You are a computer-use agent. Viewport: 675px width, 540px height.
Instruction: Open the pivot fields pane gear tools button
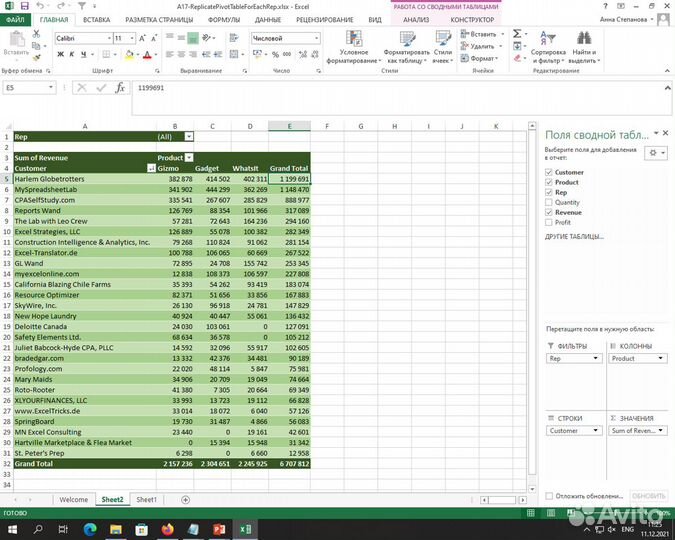(656, 153)
